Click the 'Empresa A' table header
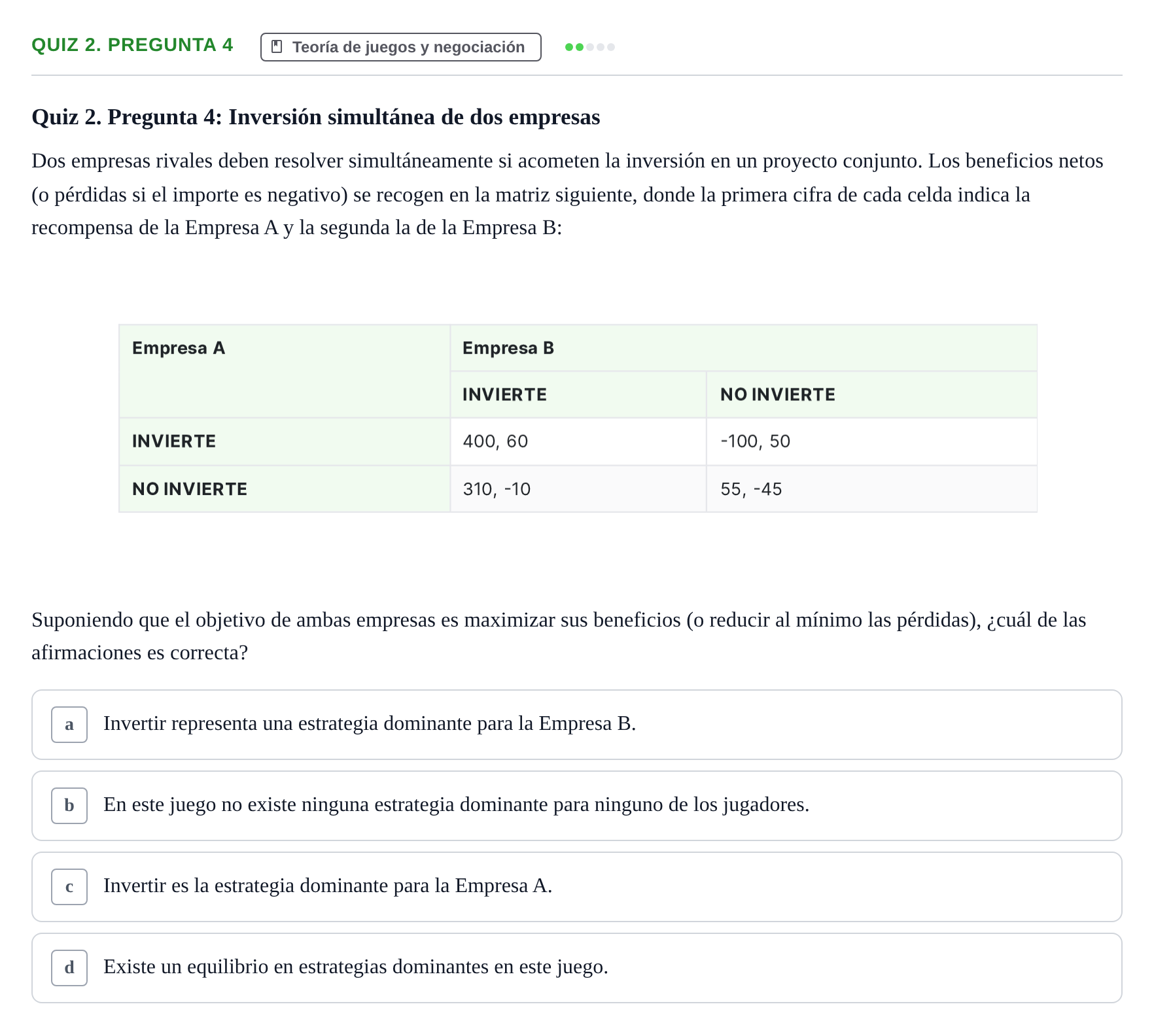The image size is (1154, 1036). (x=285, y=371)
